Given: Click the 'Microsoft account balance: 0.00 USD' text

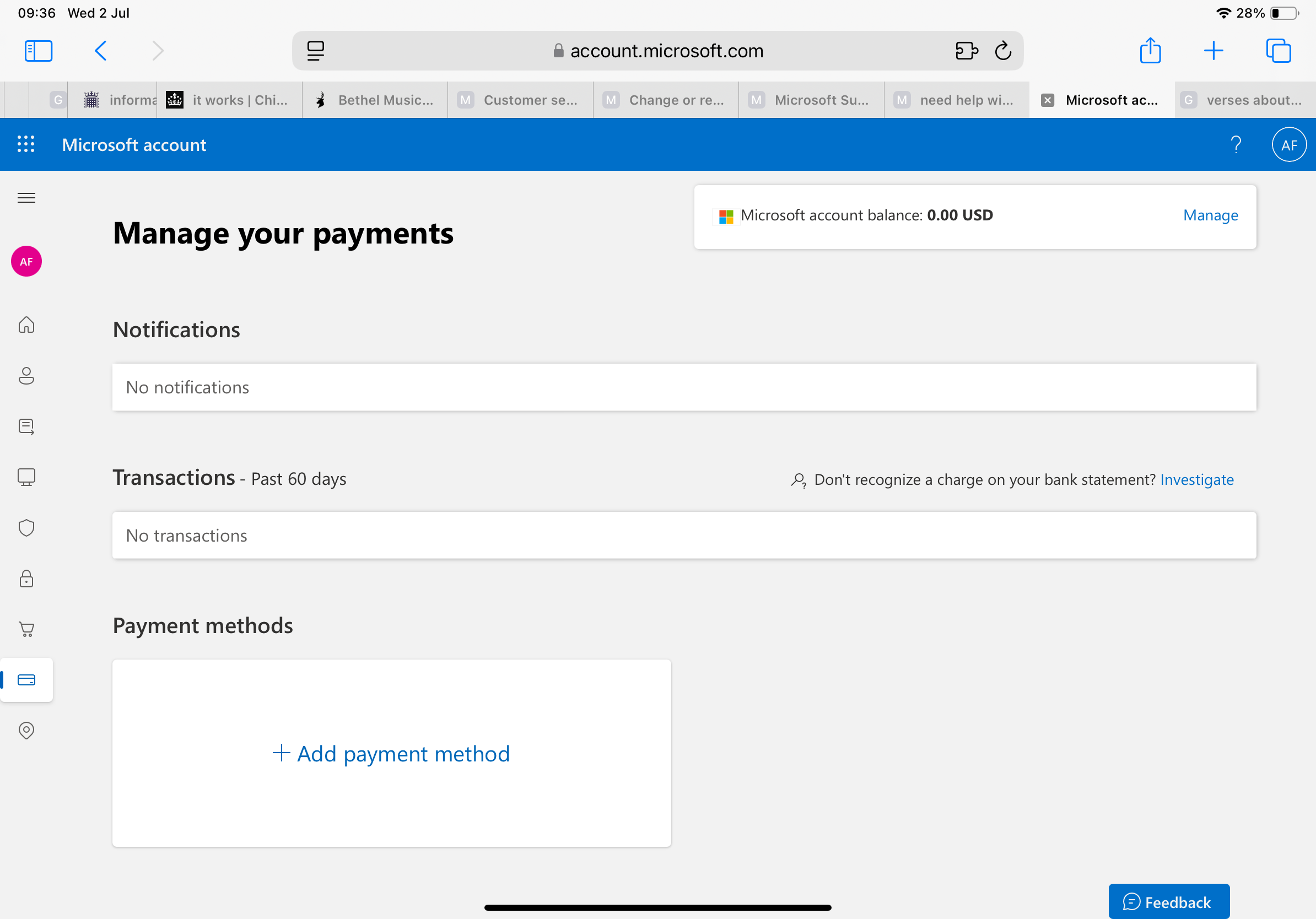Looking at the screenshot, I should coord(867,215).
